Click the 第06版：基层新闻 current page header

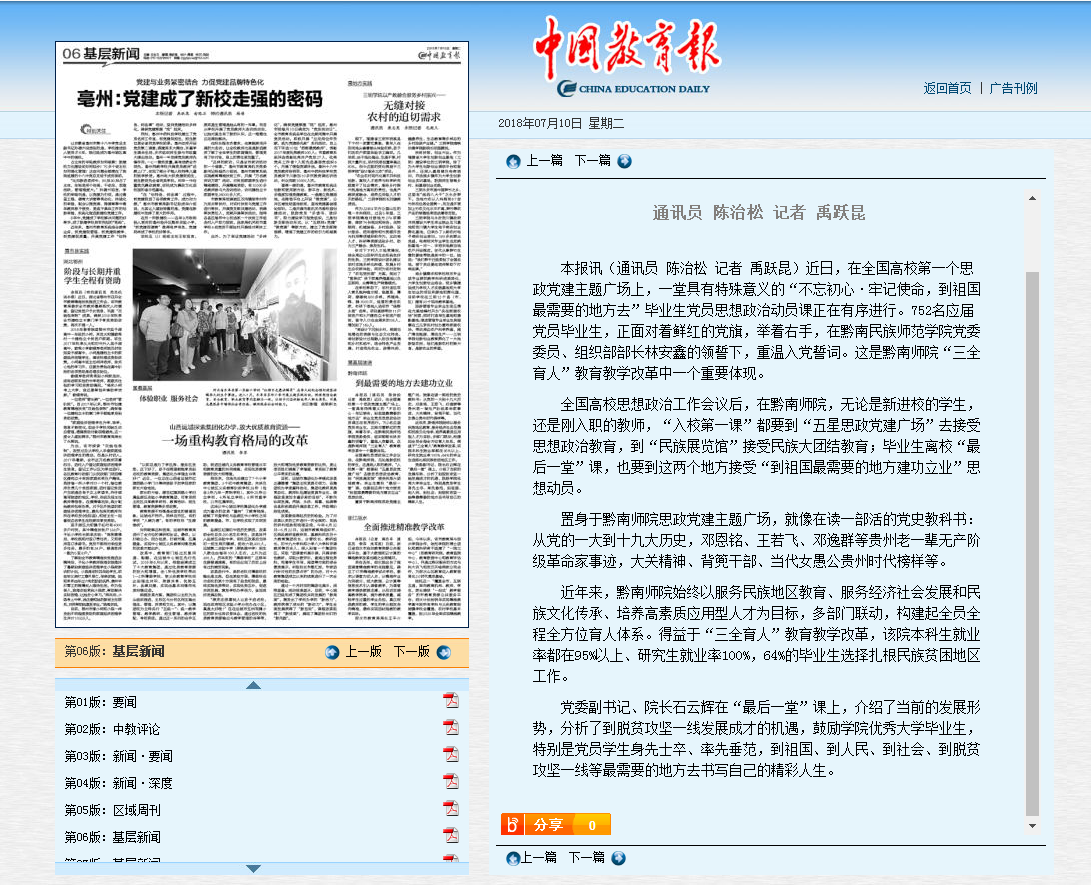pyautogui.click(x=115, y=651)
